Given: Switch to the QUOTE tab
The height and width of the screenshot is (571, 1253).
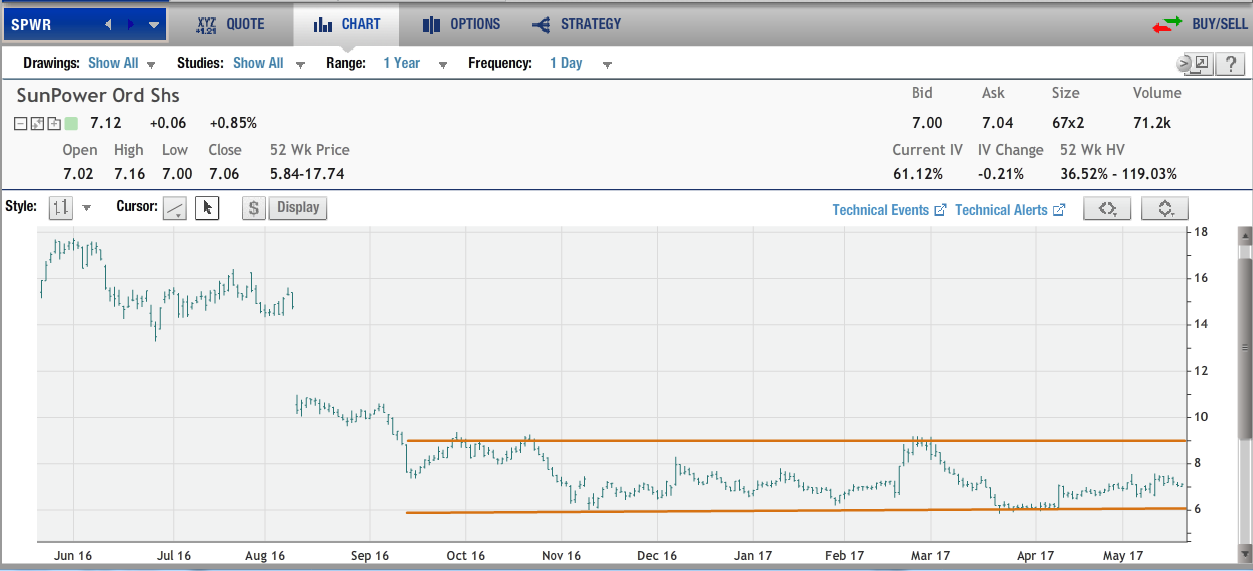Looking at the screenshot, I should tap(231, 24).
